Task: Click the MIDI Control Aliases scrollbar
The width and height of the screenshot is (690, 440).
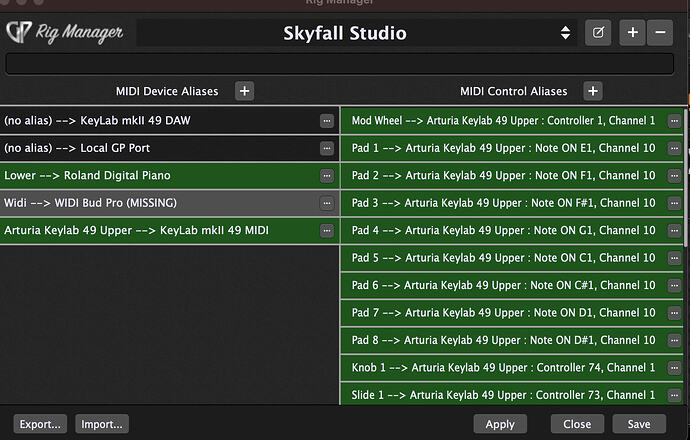Action: tap(686, 177)
